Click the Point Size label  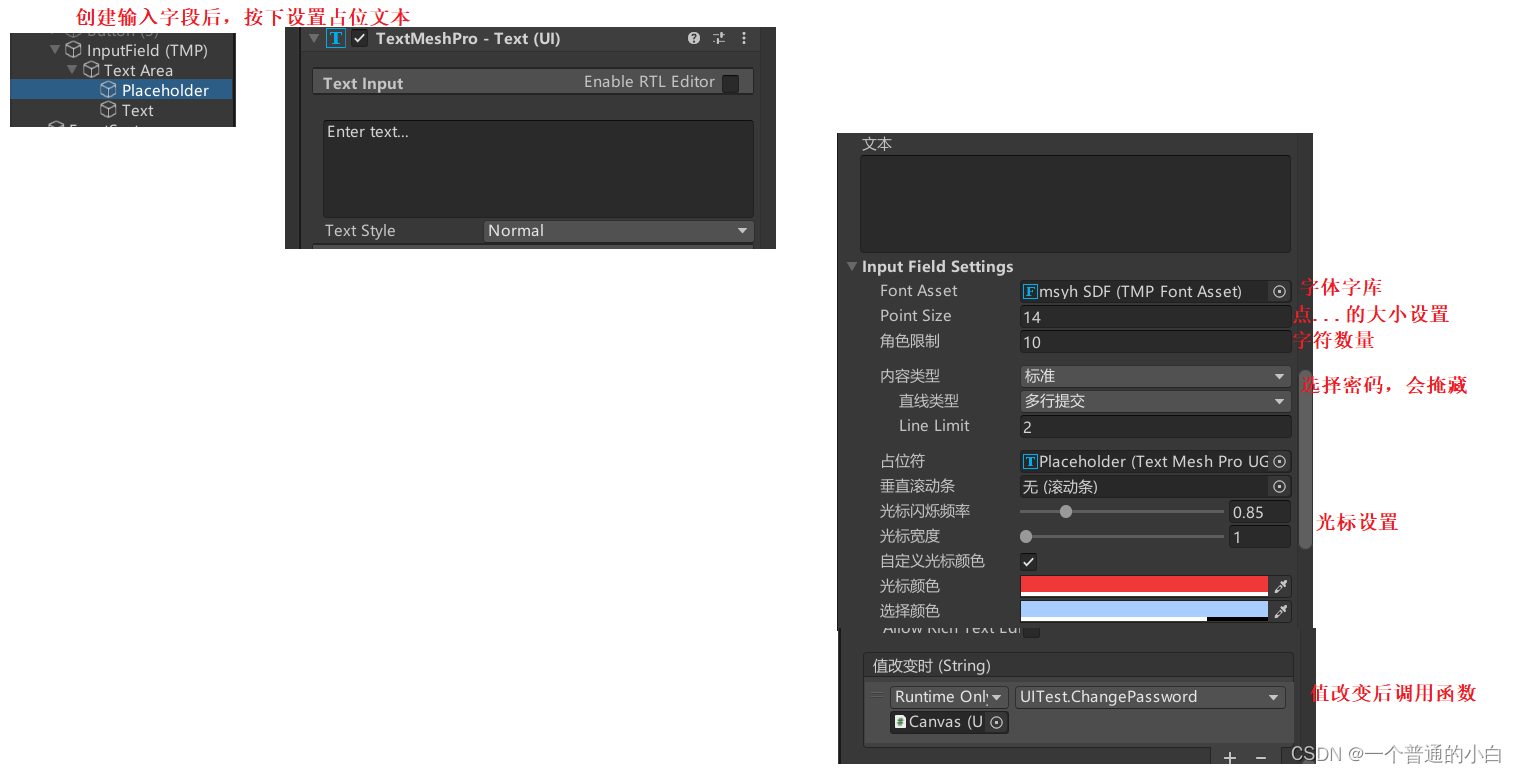(x=915, y=316)
